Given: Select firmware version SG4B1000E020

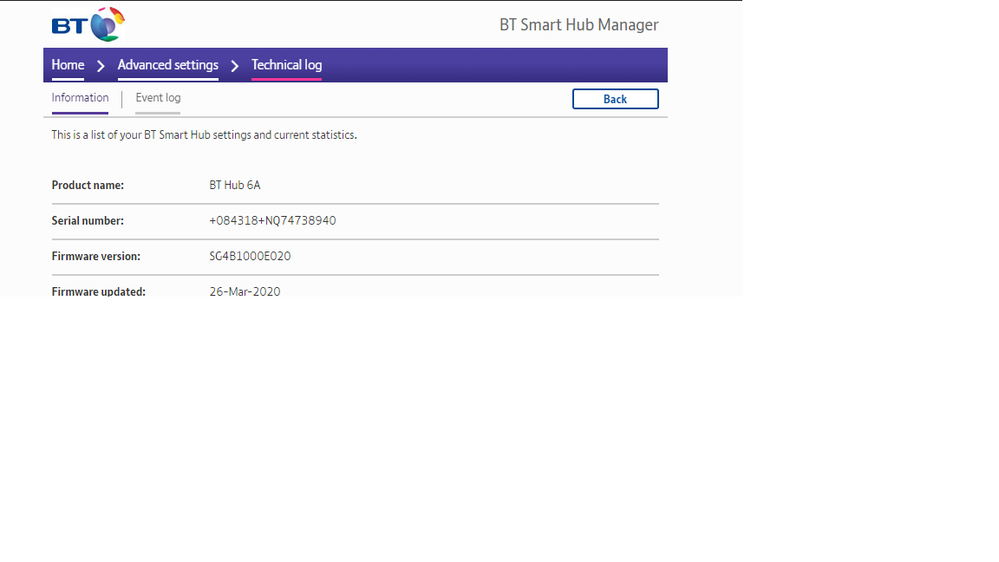Looking at the screenshot, I should (250, 257).
